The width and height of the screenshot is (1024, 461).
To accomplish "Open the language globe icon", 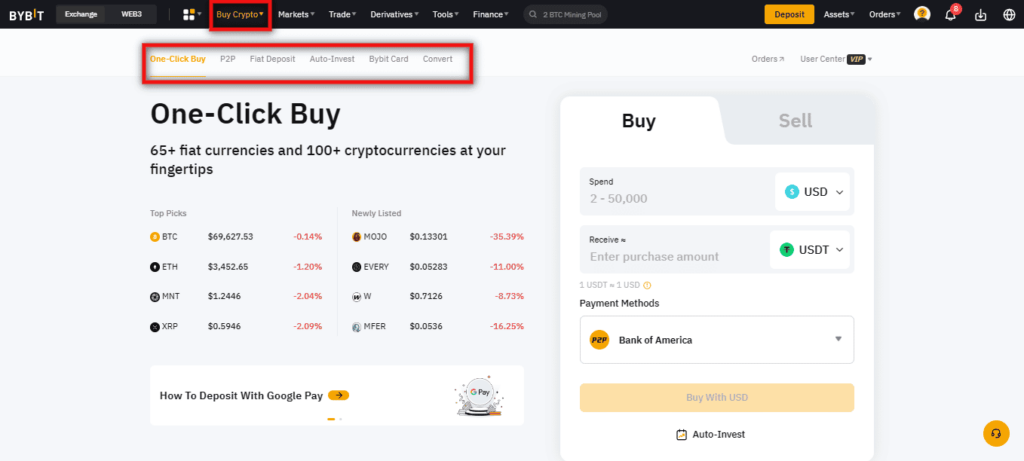I will click(x=1008, y=14).
